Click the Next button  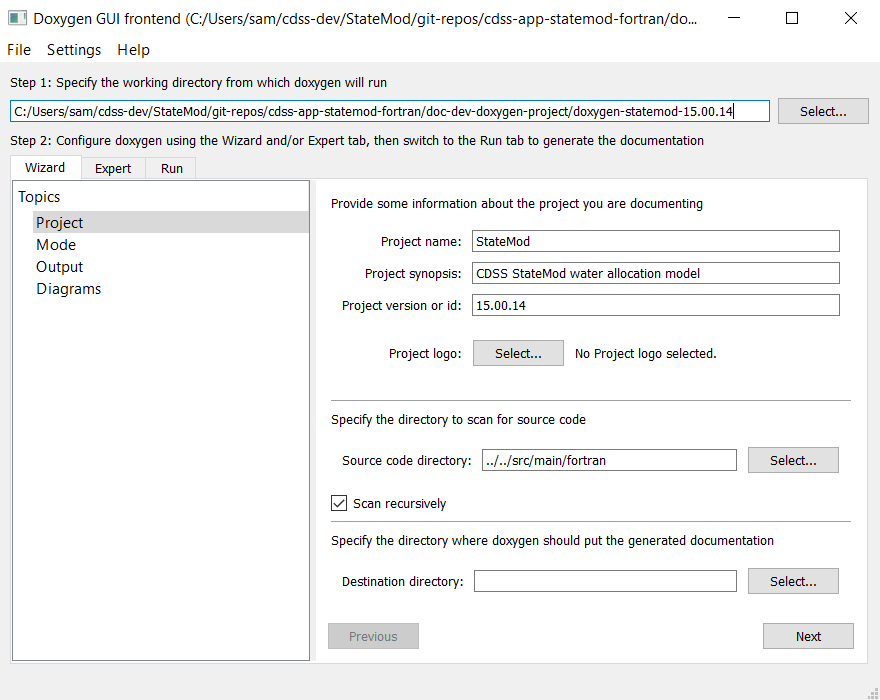coord(808,636)
